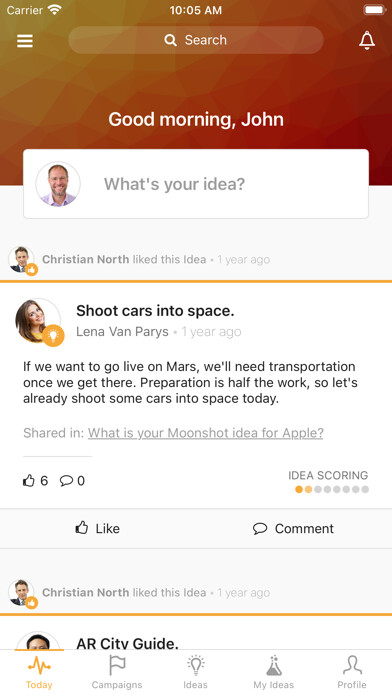Image resolution: width=392 pixels, height=696 pixels.
Task: Tap the What's your idea input field
Action: pyautogui.click(x=196, y=184)
